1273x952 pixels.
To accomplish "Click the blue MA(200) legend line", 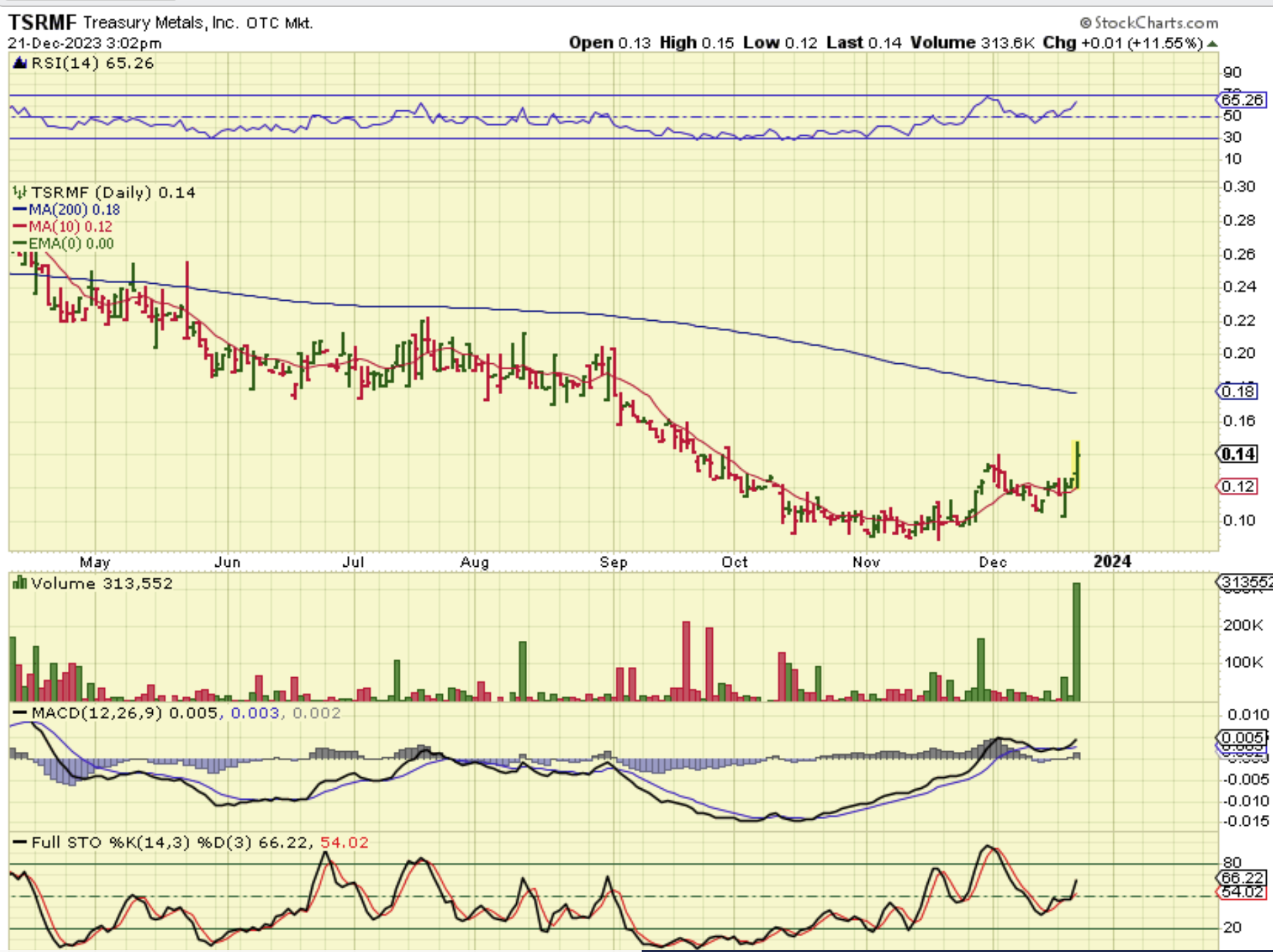I will click(20, 210).
